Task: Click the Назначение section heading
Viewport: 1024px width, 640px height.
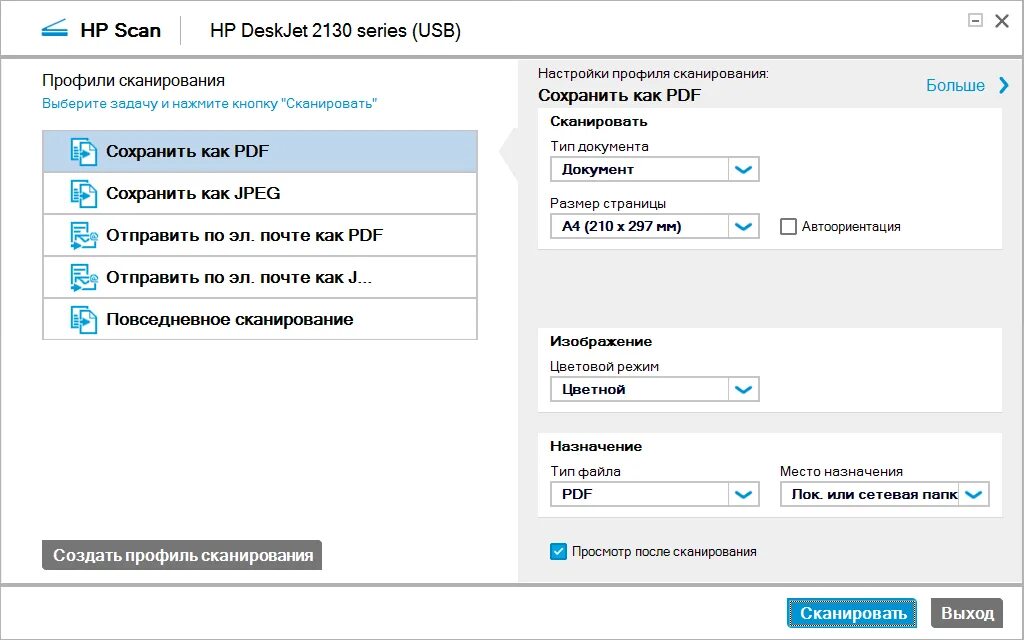Action: pyautogui.click(x=596, y=446)
